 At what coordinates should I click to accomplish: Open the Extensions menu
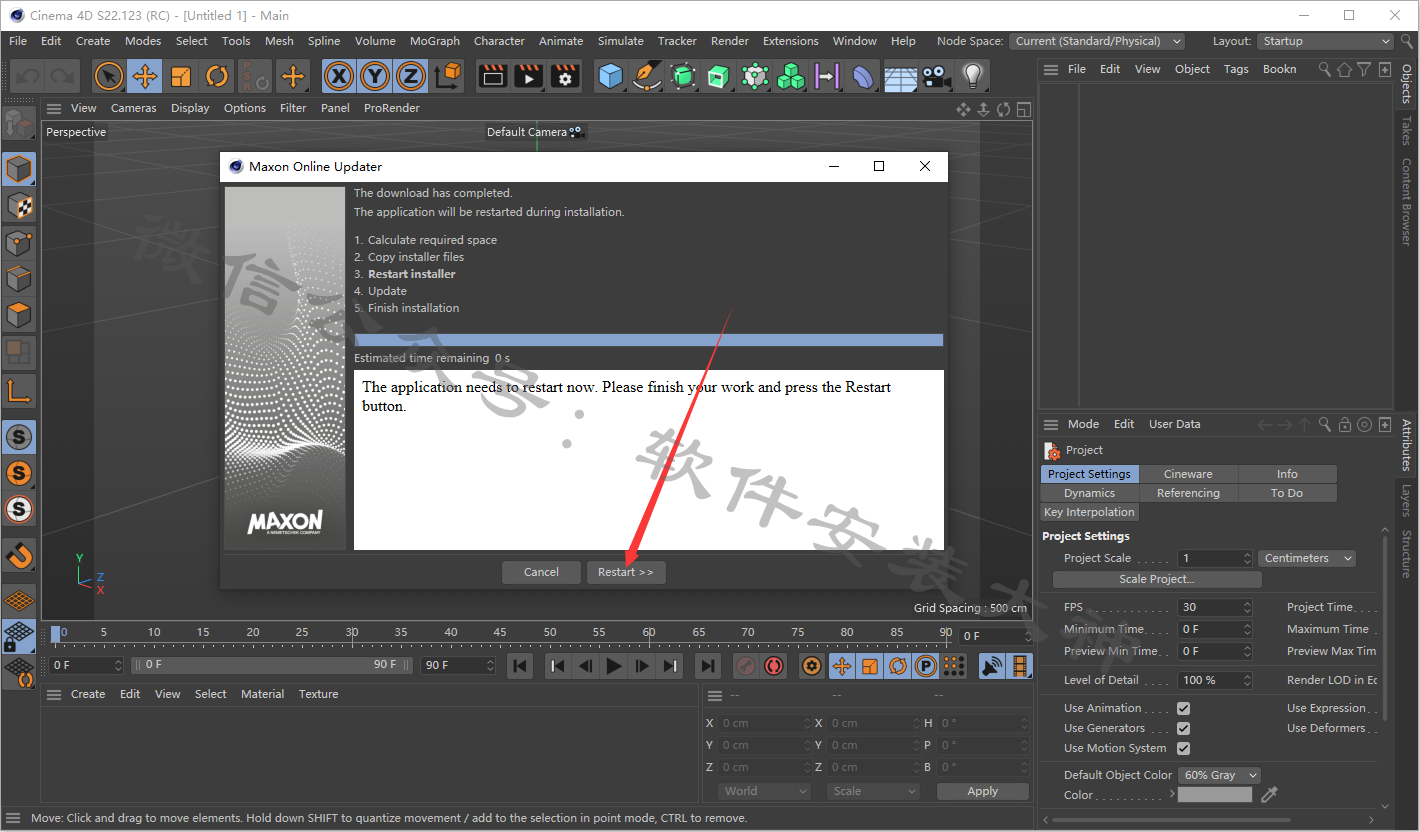click(x=790, y=41)
